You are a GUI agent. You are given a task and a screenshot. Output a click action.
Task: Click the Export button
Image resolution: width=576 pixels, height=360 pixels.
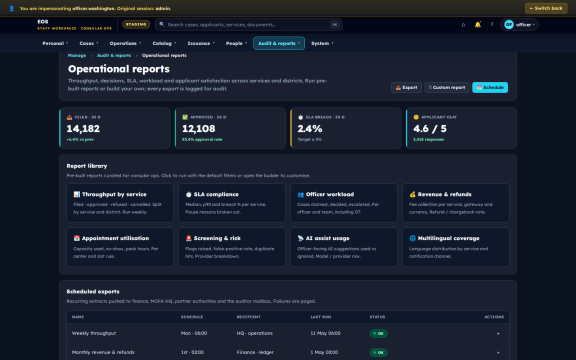click(406, 87)
